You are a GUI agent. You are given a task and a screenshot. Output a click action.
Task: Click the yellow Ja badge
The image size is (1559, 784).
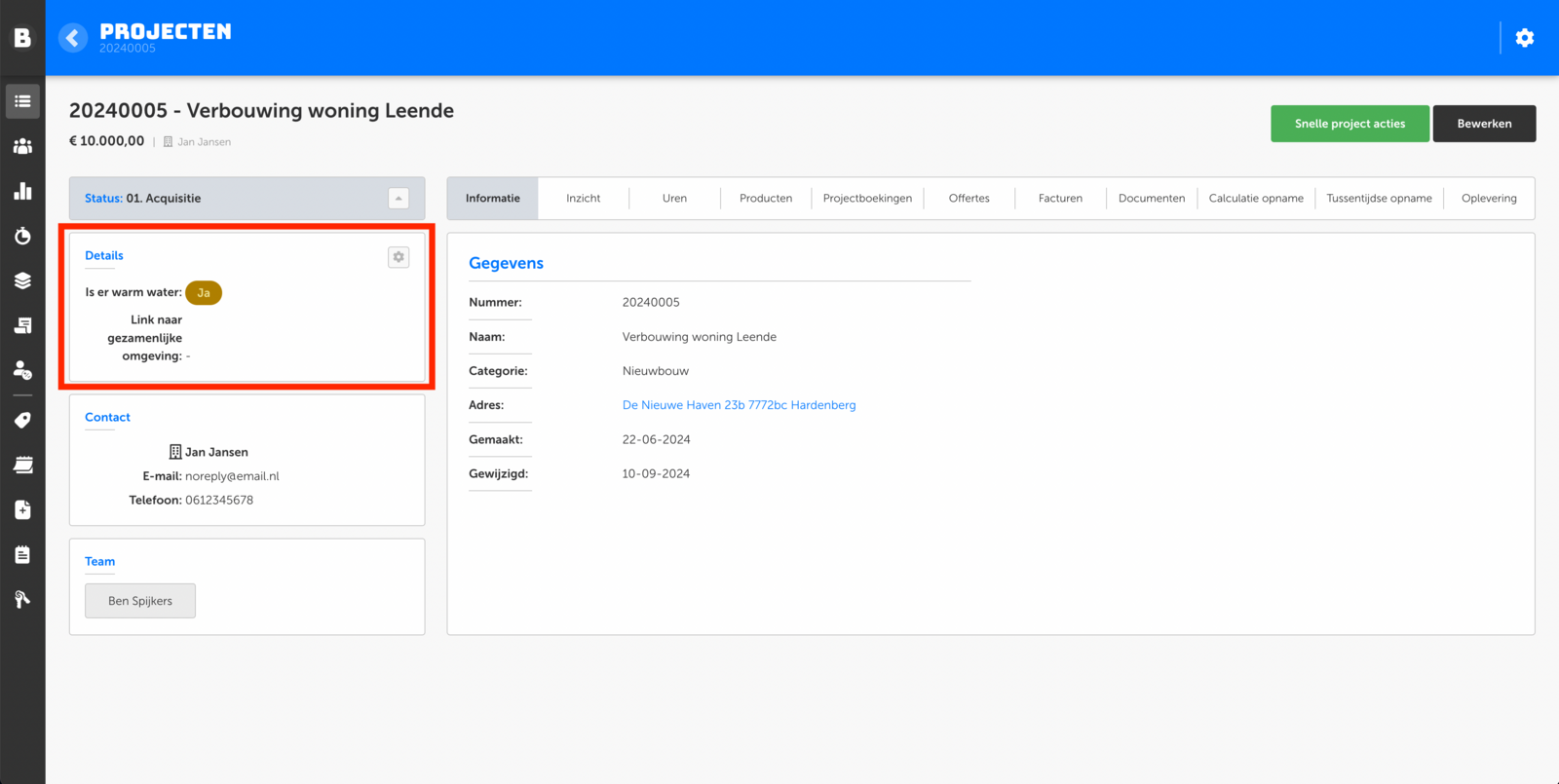(204, 293)
